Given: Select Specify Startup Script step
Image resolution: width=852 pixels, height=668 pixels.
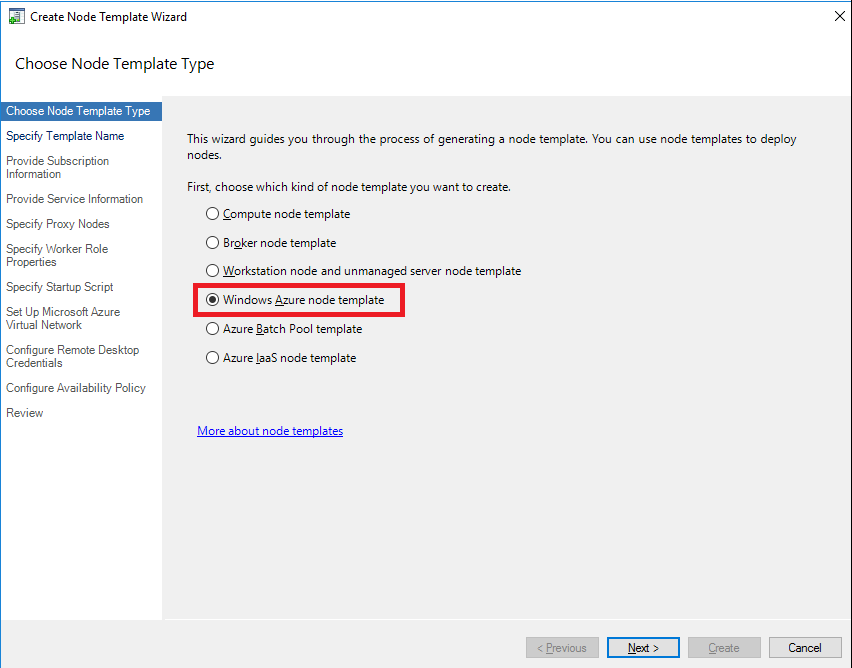Looking at the screenshot, I should pyautogui.click(x=60, y=287).
